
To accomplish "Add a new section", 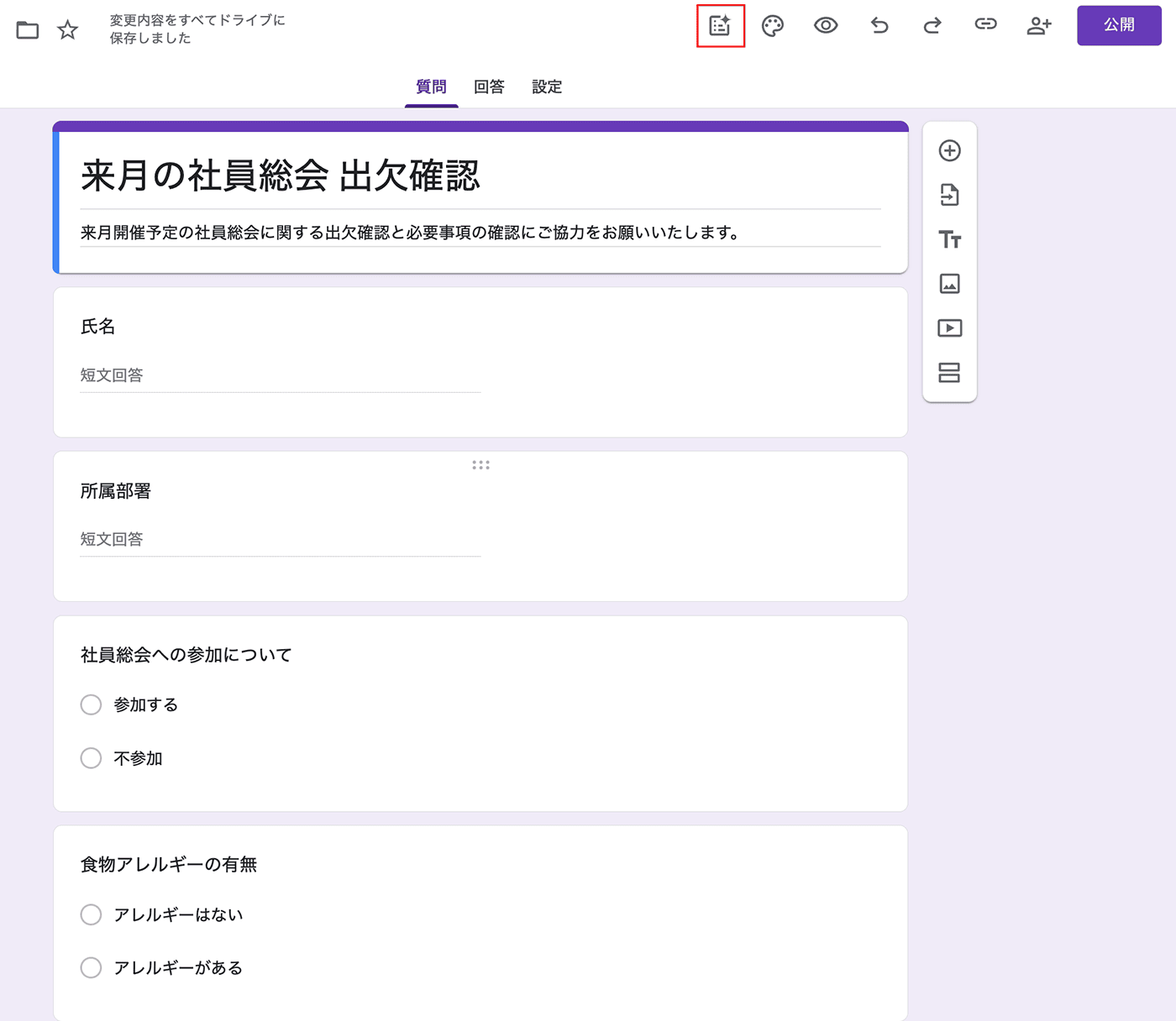I will [x=949, y=373].
